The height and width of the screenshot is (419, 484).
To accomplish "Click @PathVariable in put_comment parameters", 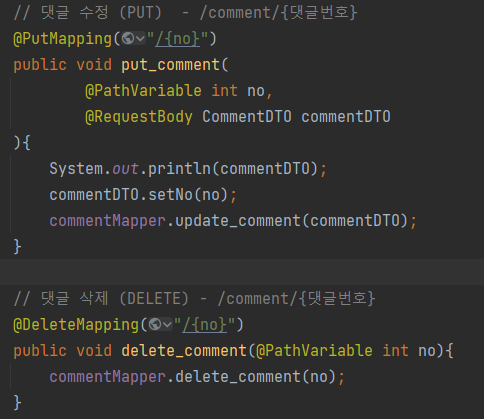I will (x=143, y=91).
